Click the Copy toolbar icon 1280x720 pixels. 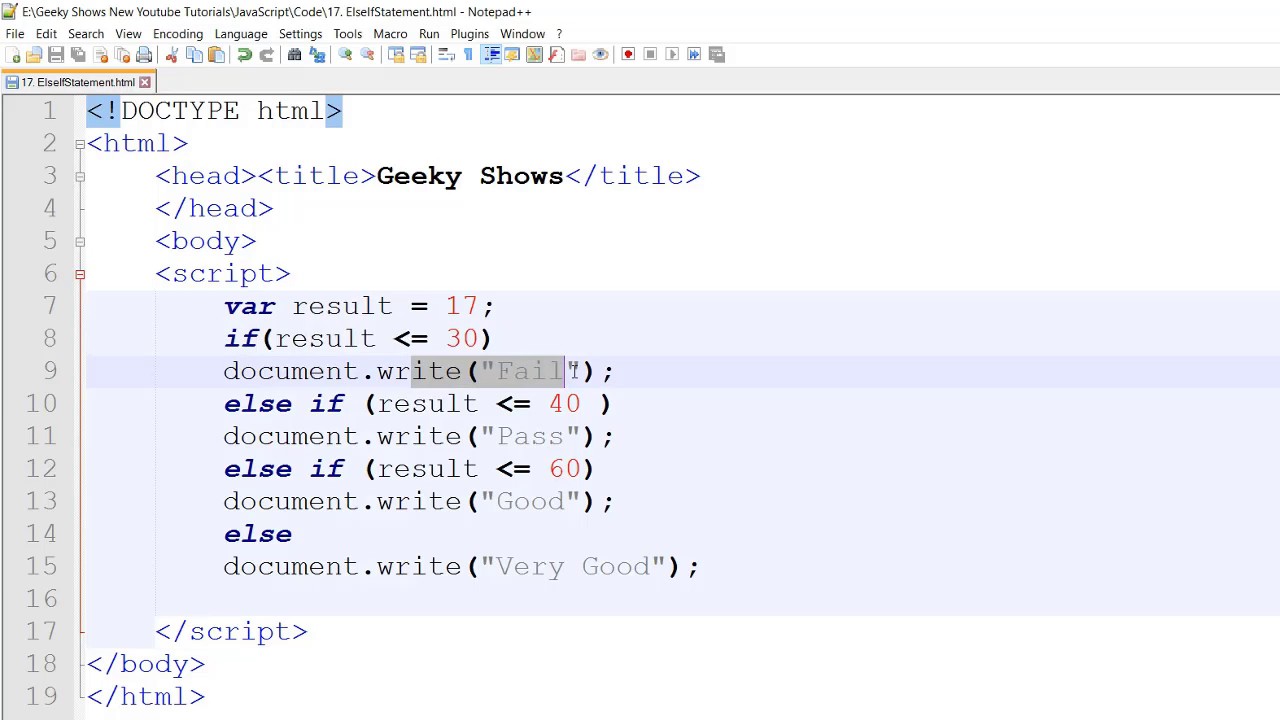pyautogui.click(x=194, y=54)
